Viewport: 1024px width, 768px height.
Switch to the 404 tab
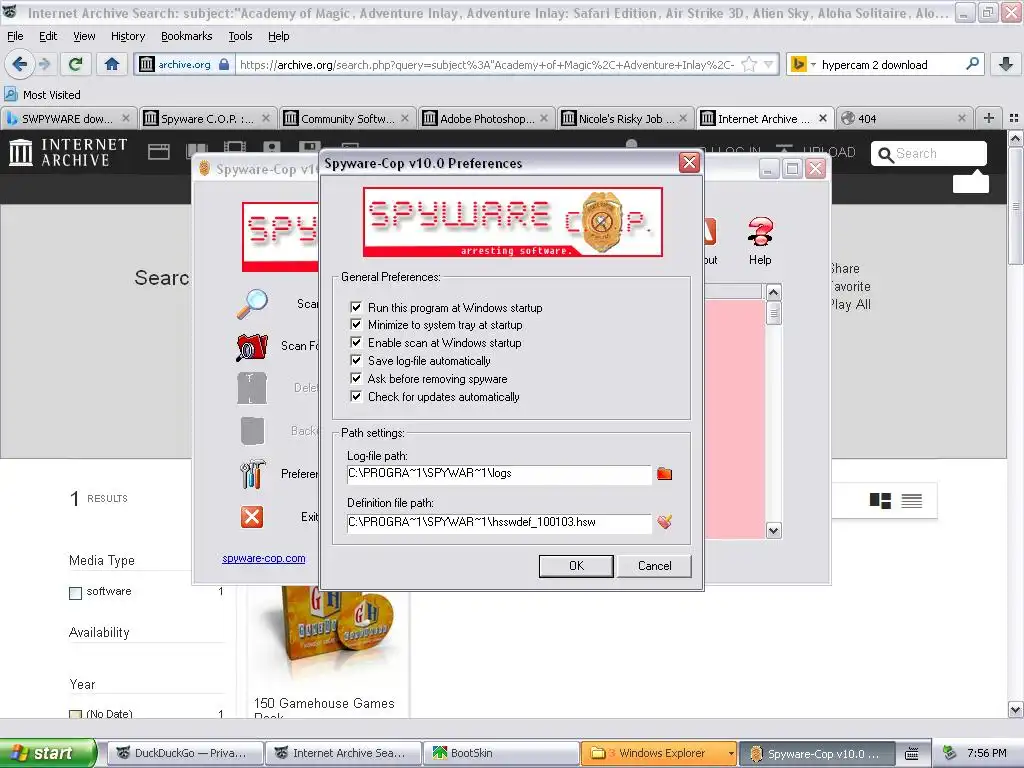[904, 119]
